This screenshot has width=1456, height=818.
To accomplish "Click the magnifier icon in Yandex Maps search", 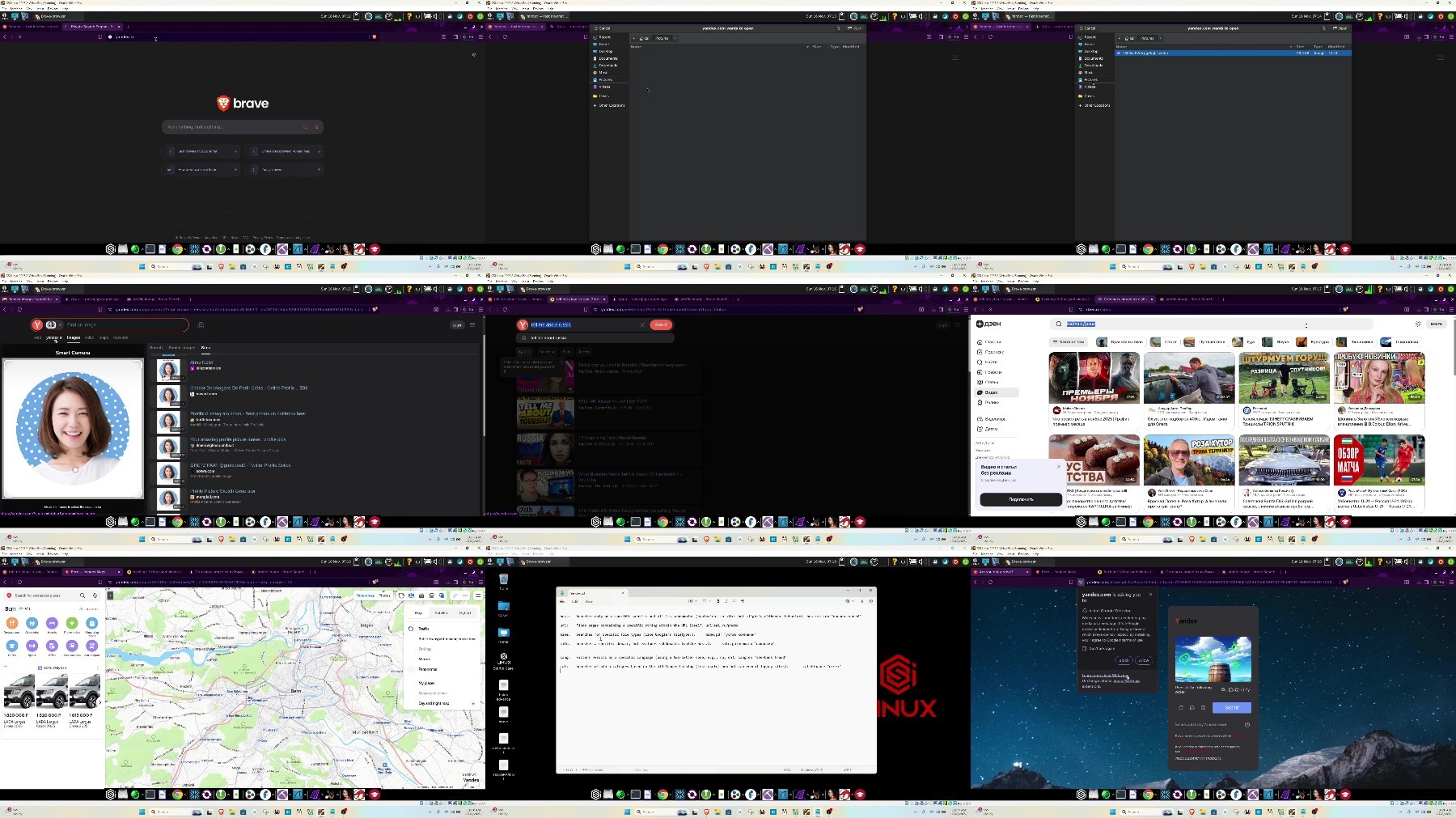I will (x=83, y=595).
